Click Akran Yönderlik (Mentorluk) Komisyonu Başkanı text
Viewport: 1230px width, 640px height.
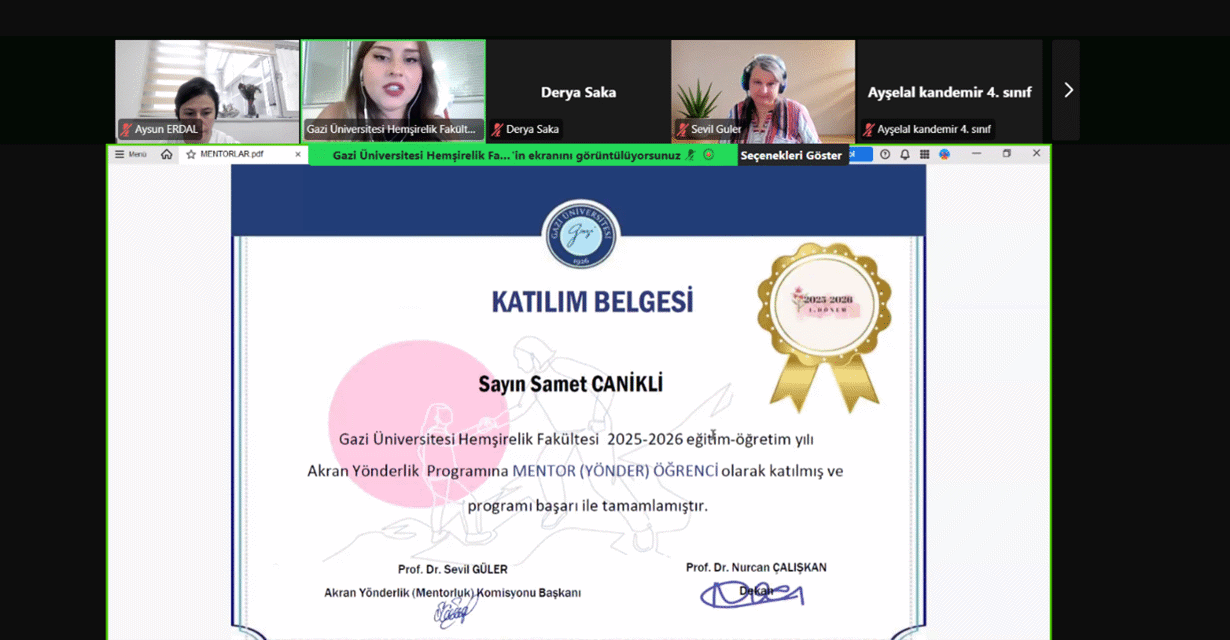pos(452,592)
